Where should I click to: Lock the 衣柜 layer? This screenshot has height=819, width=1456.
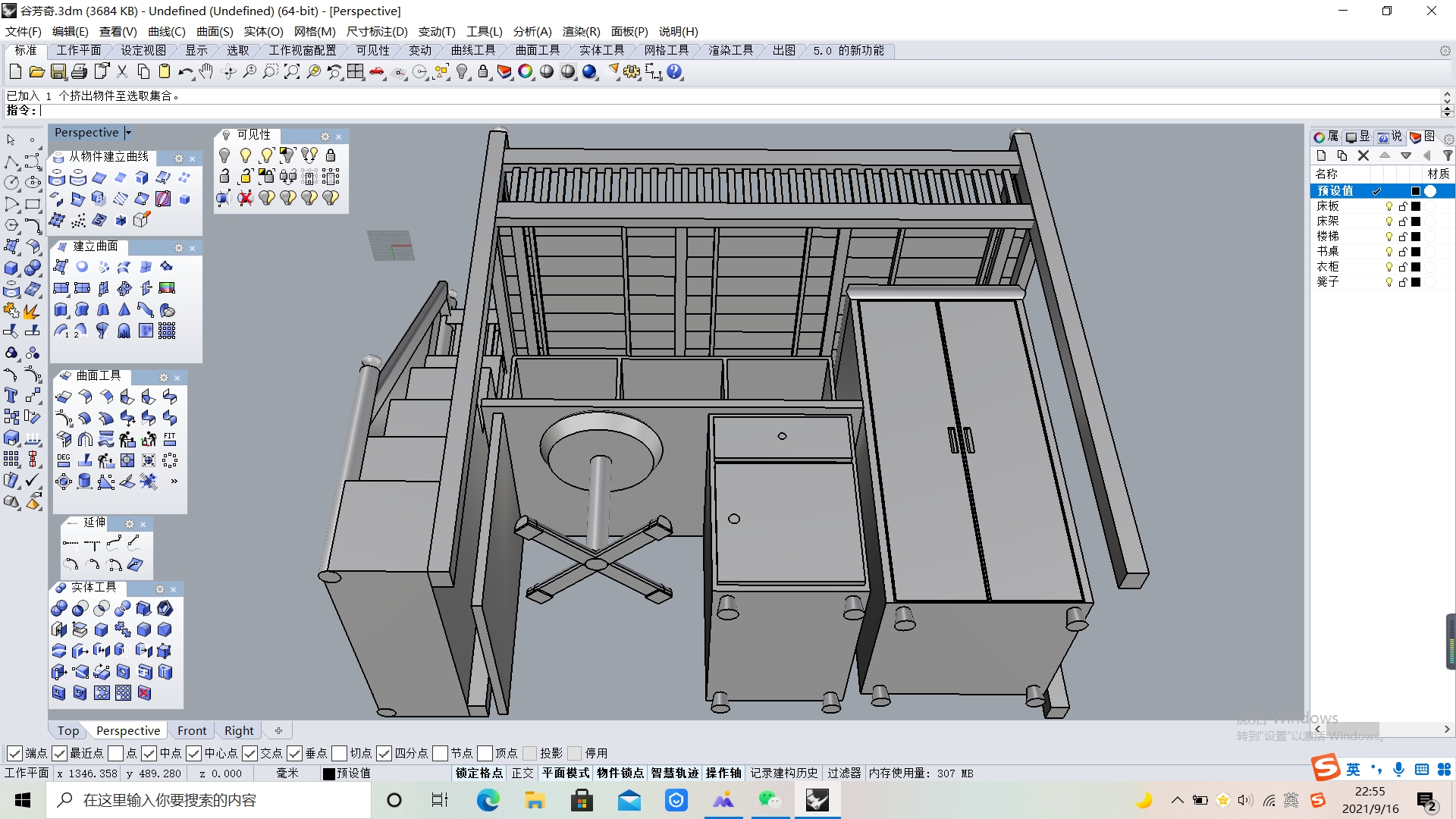[1404, 266]
